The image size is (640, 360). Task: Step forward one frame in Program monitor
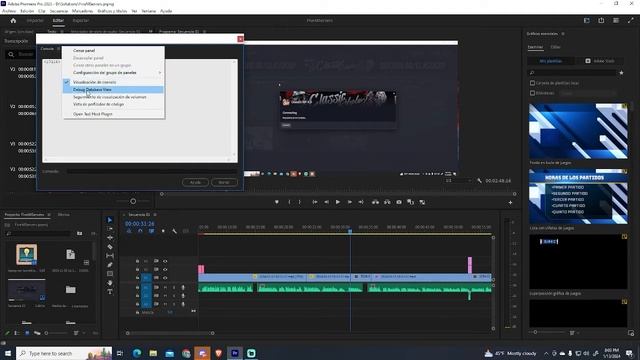349,202
